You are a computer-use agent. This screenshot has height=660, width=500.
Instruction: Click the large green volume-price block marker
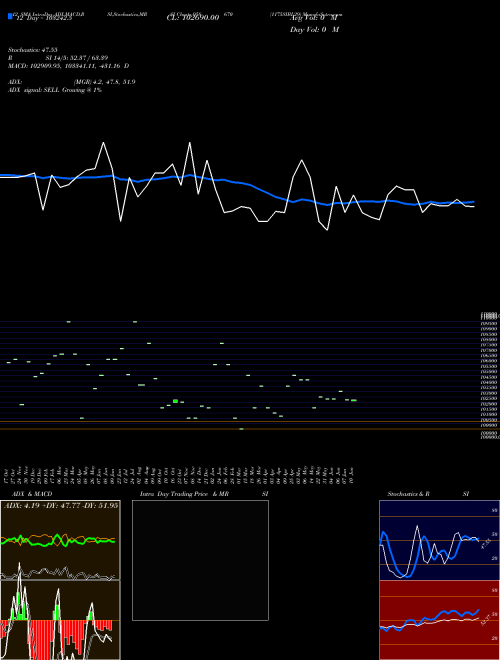point(176,401)
